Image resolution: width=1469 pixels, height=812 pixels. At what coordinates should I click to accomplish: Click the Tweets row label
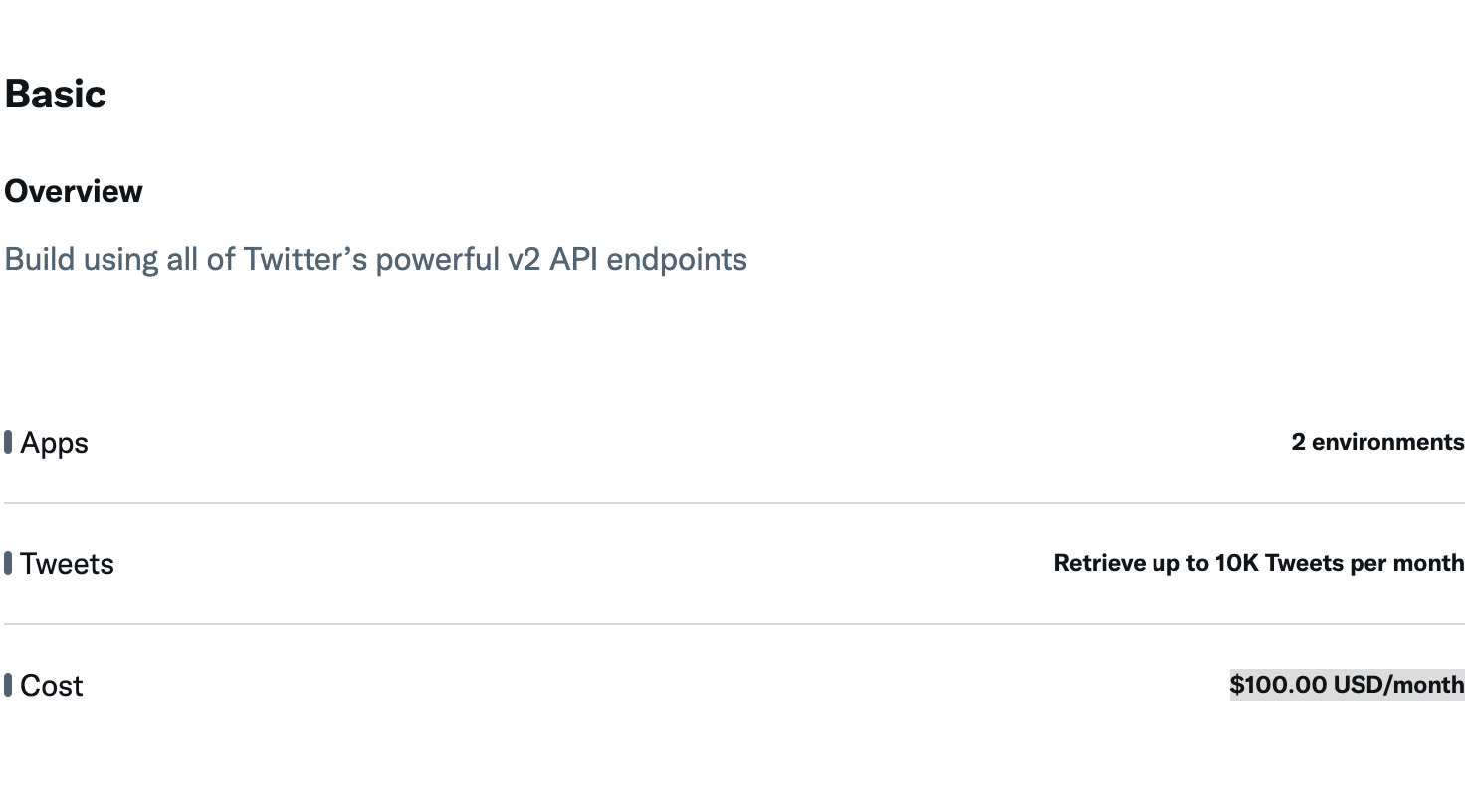pyautogui.click(x=68, y=564)
